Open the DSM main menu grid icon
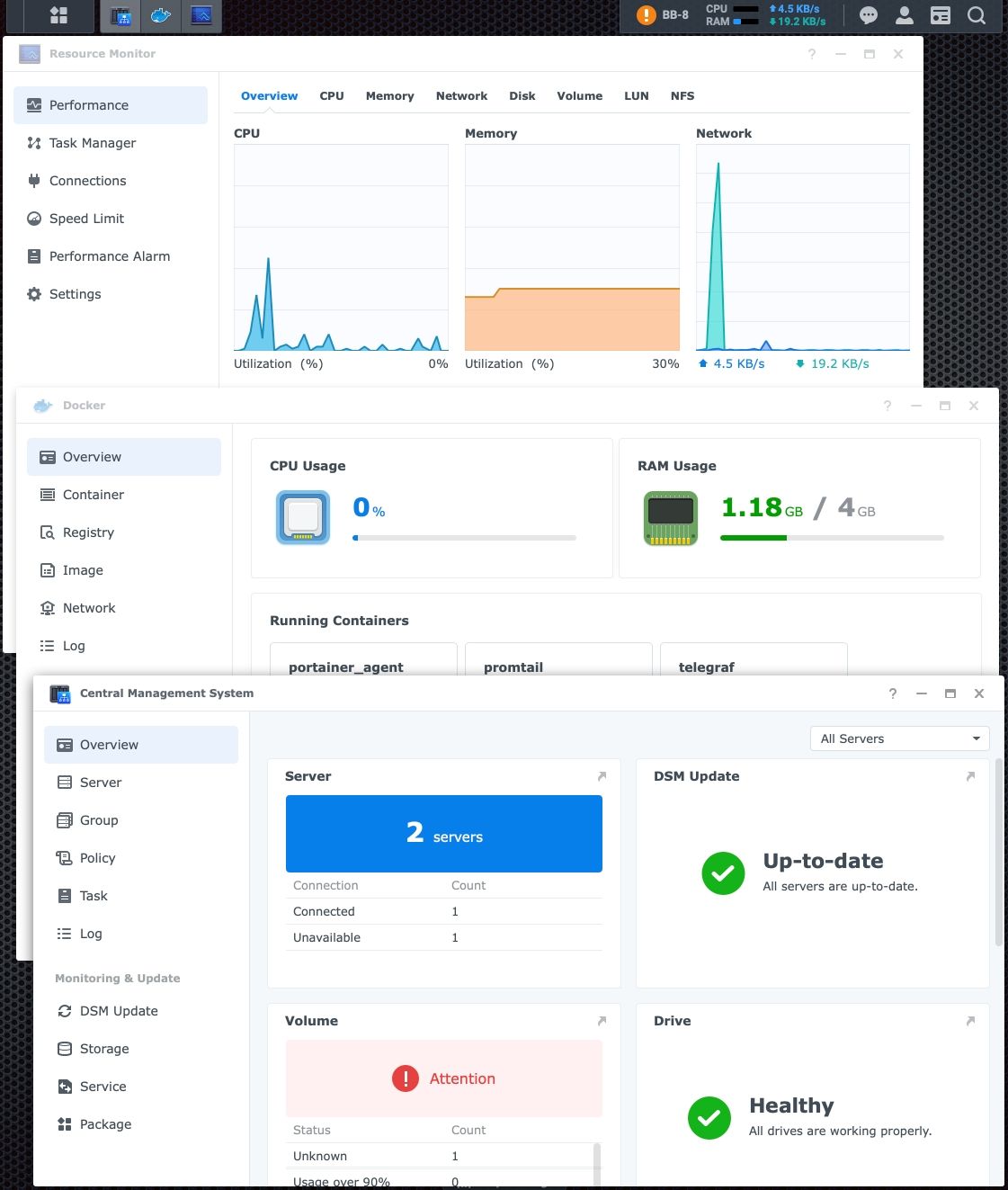This screenshot has width=1008, height=1190. 58,15
